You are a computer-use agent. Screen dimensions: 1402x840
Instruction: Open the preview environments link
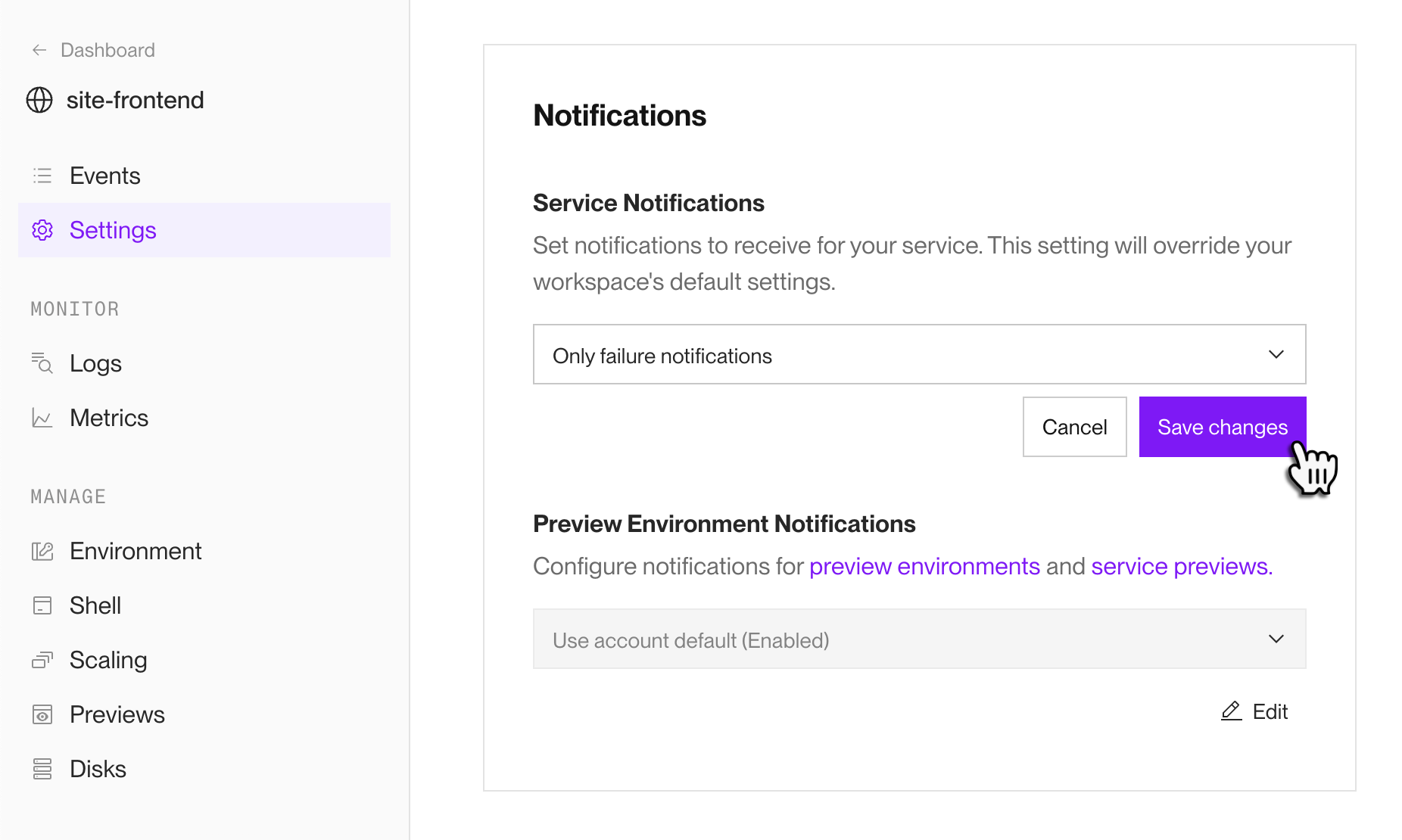[x=924, y=565]
